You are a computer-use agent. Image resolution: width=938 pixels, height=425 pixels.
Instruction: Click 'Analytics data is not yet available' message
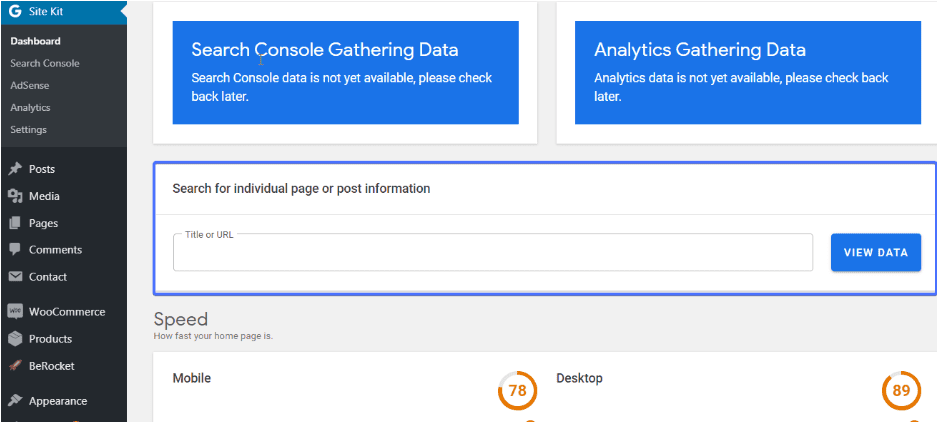point(741,87)
